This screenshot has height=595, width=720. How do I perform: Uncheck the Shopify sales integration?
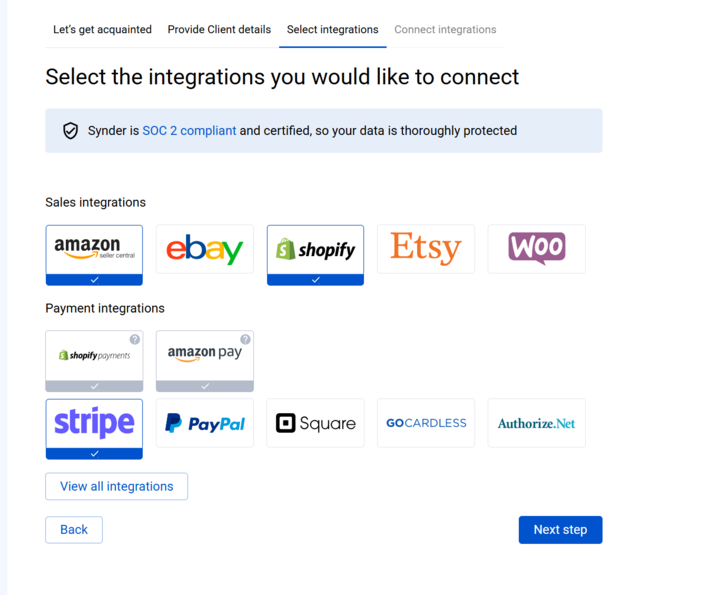pyautogui.click(x=315, y=254)
